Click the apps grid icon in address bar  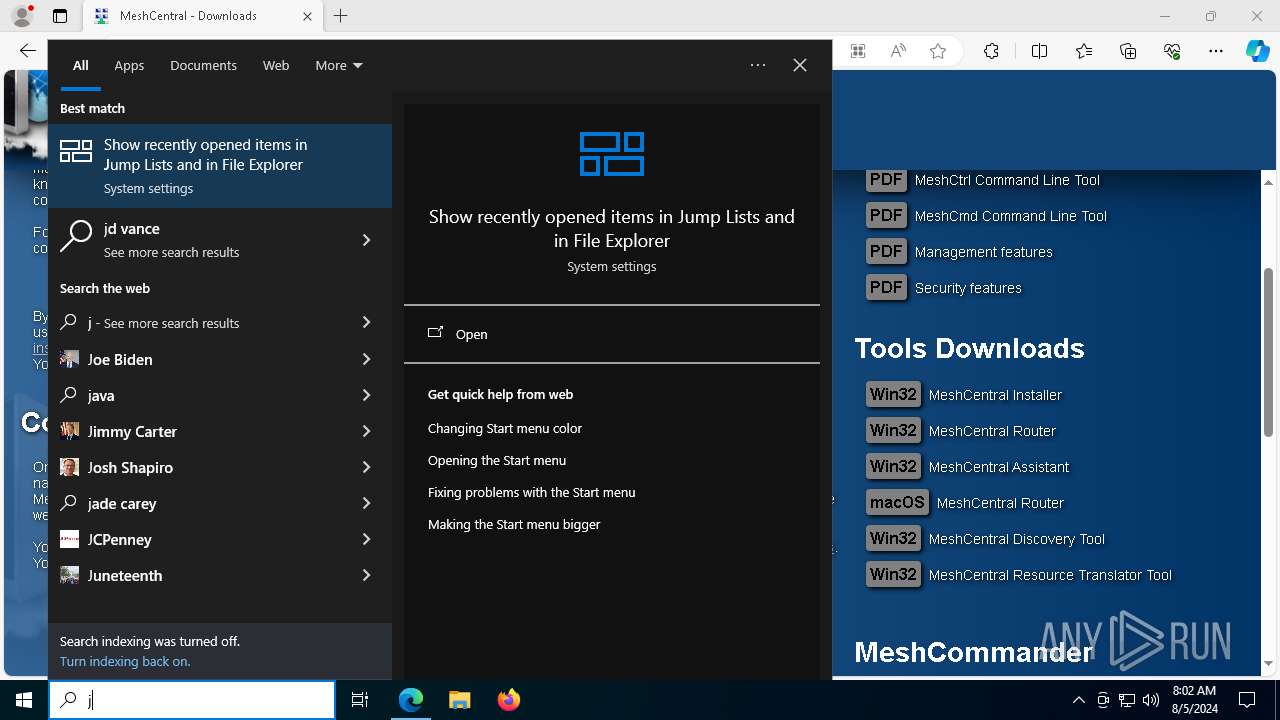[858, 51]
